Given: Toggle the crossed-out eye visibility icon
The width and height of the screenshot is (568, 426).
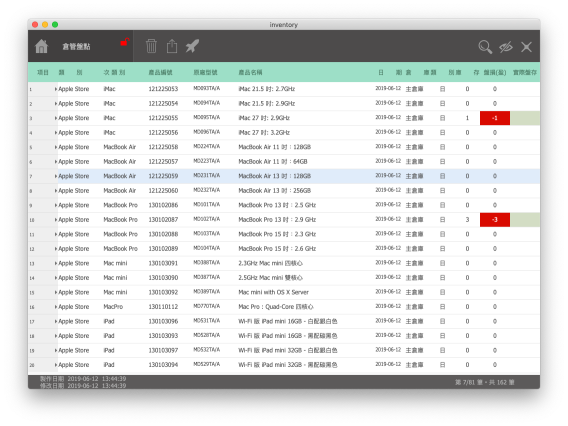Looking at the screenshot, I should (x=506, y=47).
